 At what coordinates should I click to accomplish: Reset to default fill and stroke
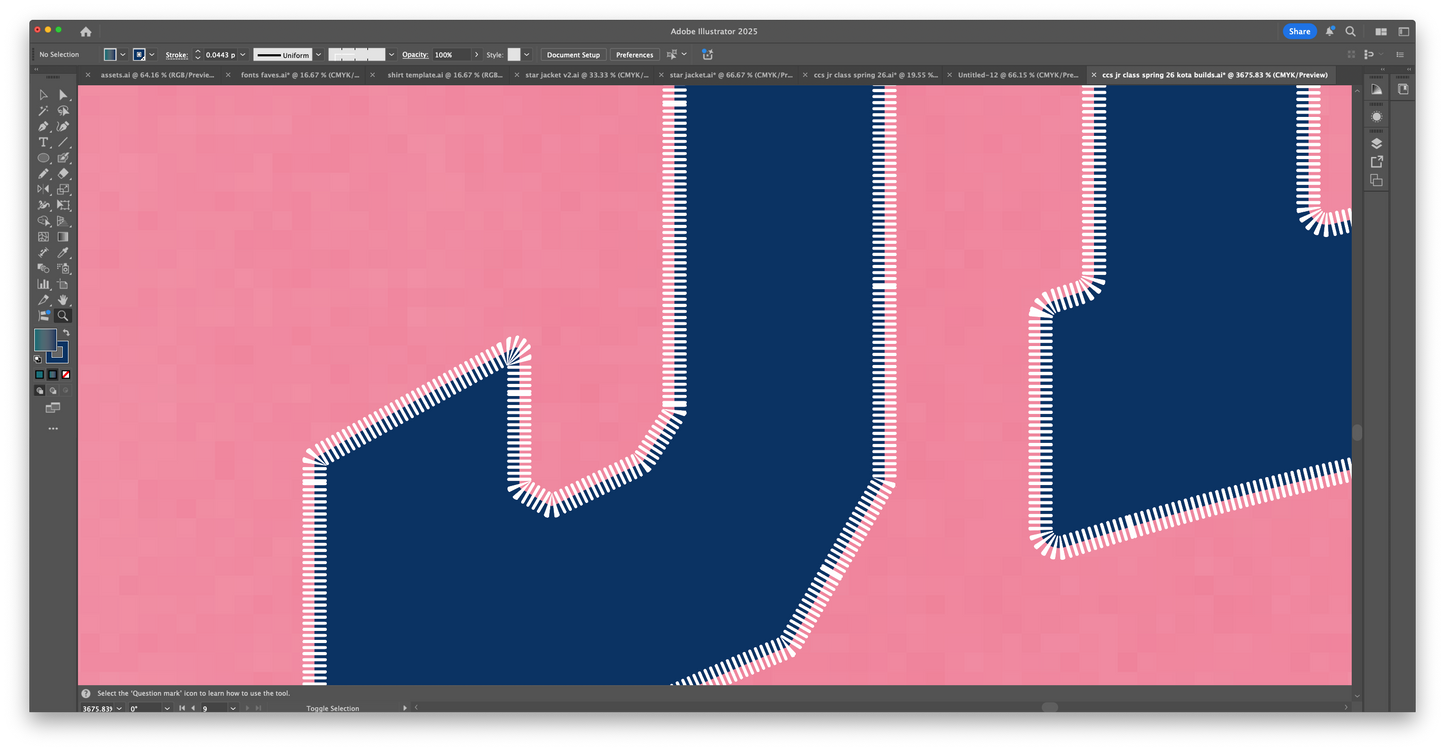[38, 358]
